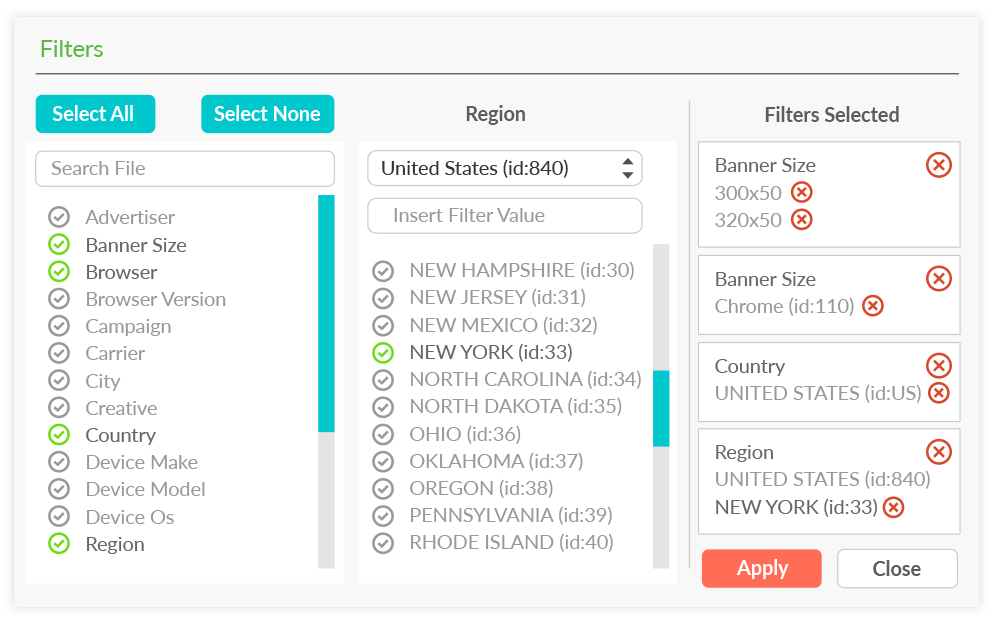Select the Device Model filter item
993x624 pixels.
click(145, 489)
